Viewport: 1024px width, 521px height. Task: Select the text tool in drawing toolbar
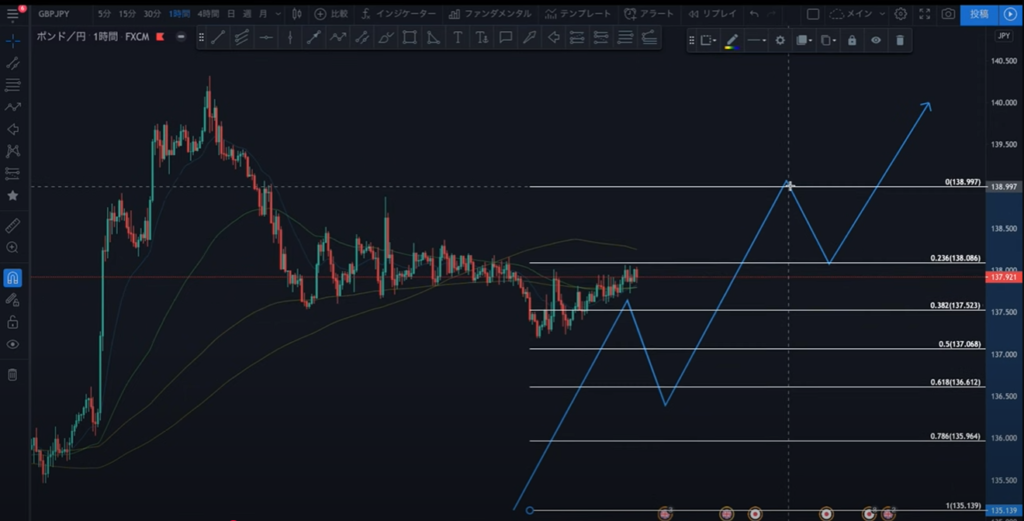click(x=457, y=37)
